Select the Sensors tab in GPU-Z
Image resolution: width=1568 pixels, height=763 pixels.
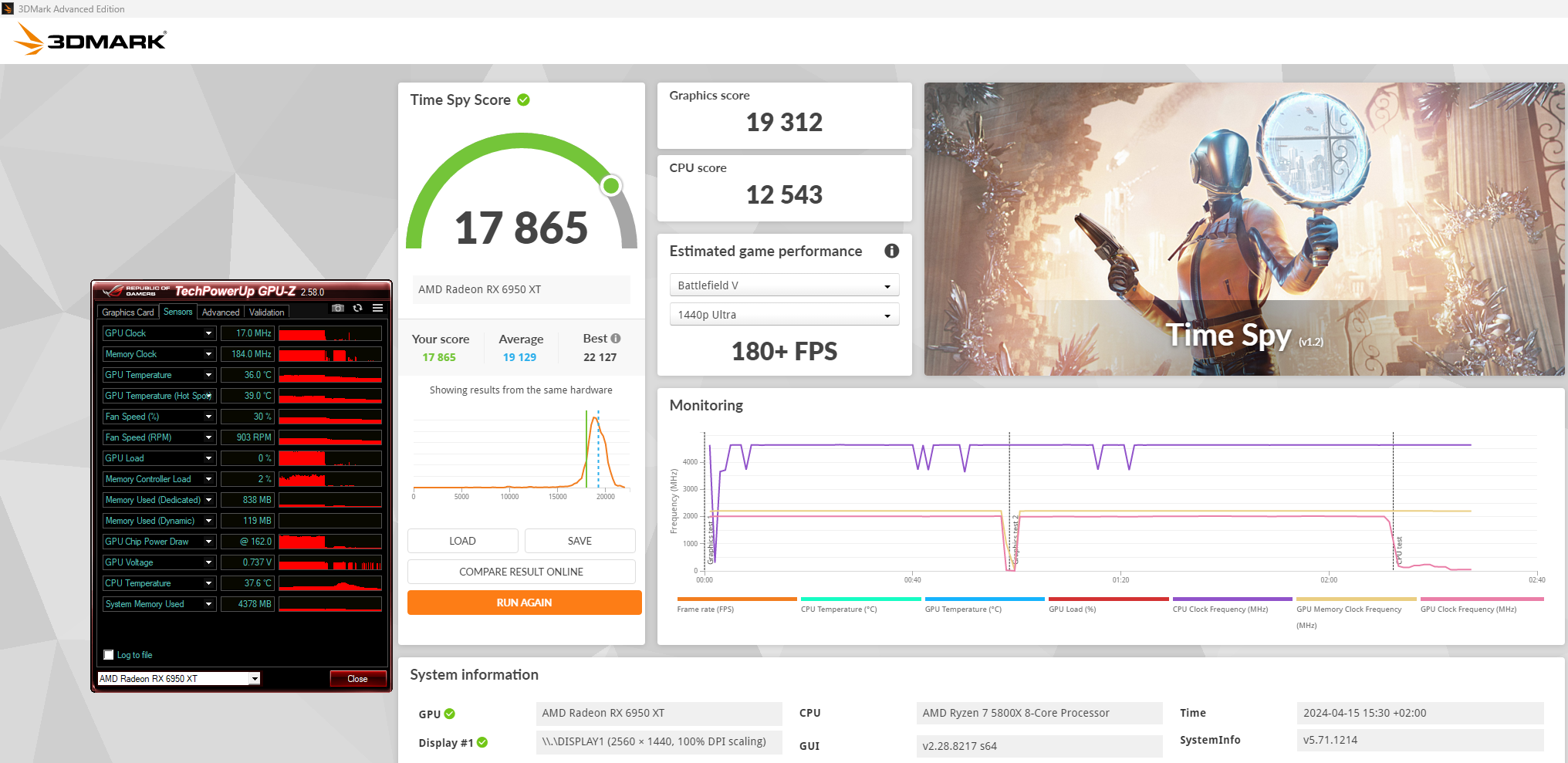coord(177,312)
